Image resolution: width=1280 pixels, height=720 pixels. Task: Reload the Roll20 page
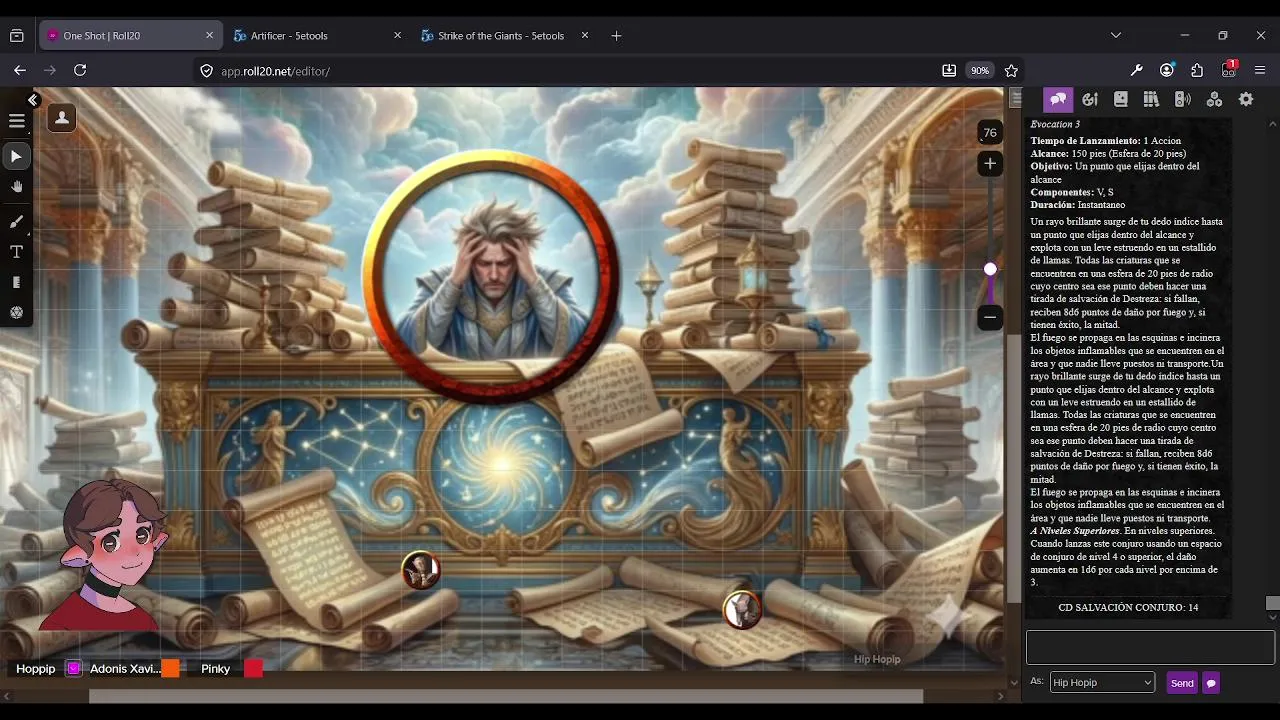pyautogui.click(x=80, y=70)
